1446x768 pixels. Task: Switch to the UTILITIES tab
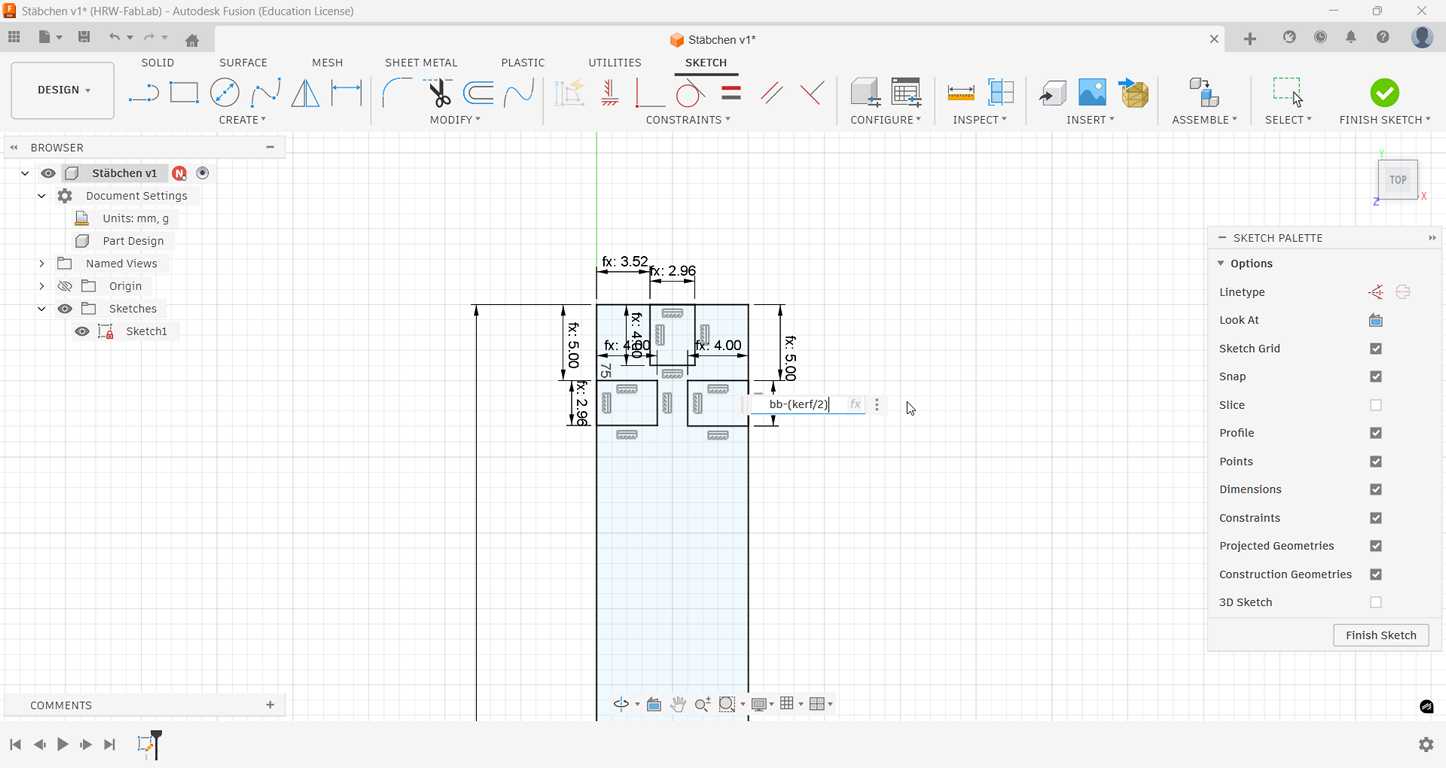point(615,62)
